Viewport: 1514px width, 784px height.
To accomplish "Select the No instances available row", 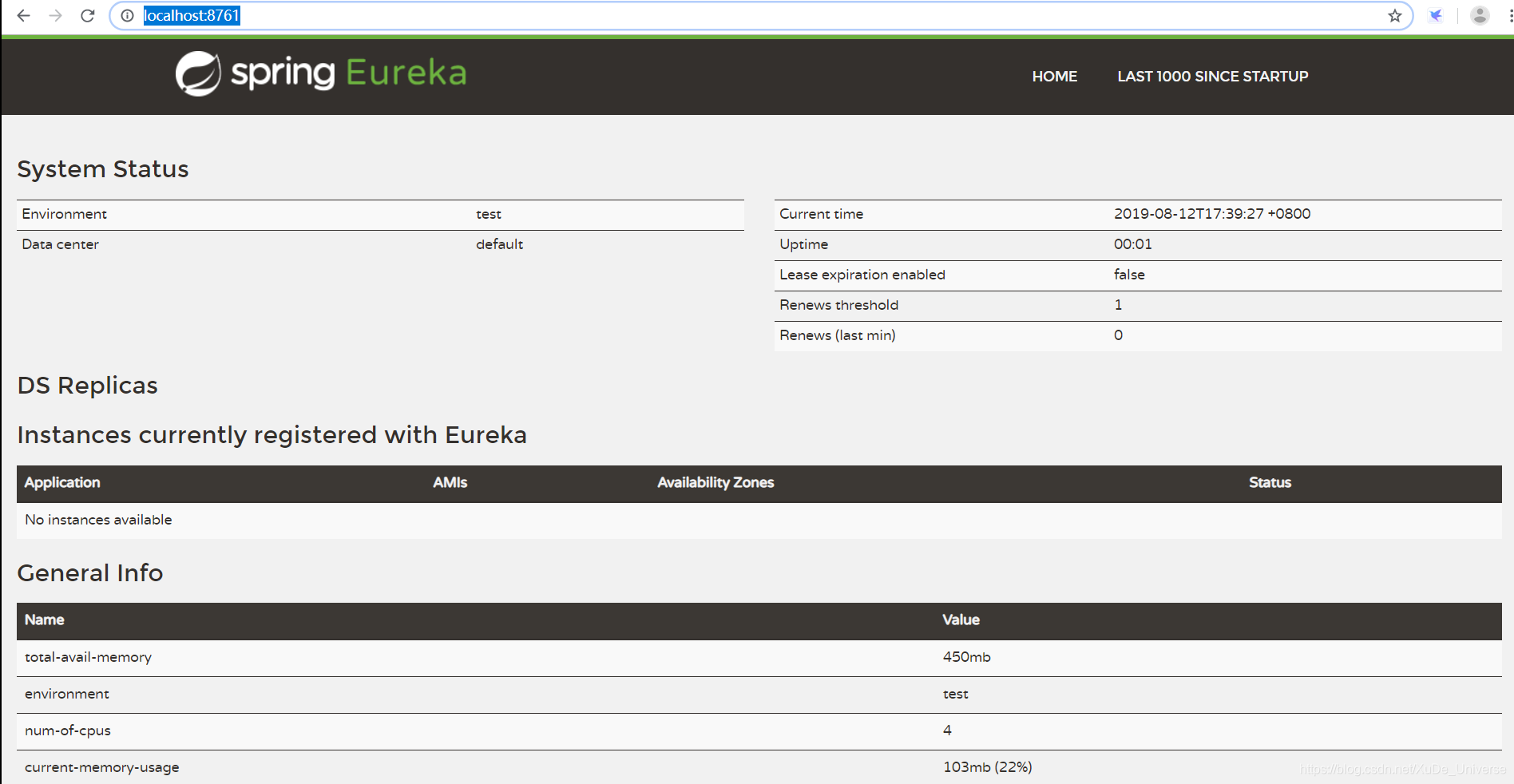I will click(x=759, y=520).
